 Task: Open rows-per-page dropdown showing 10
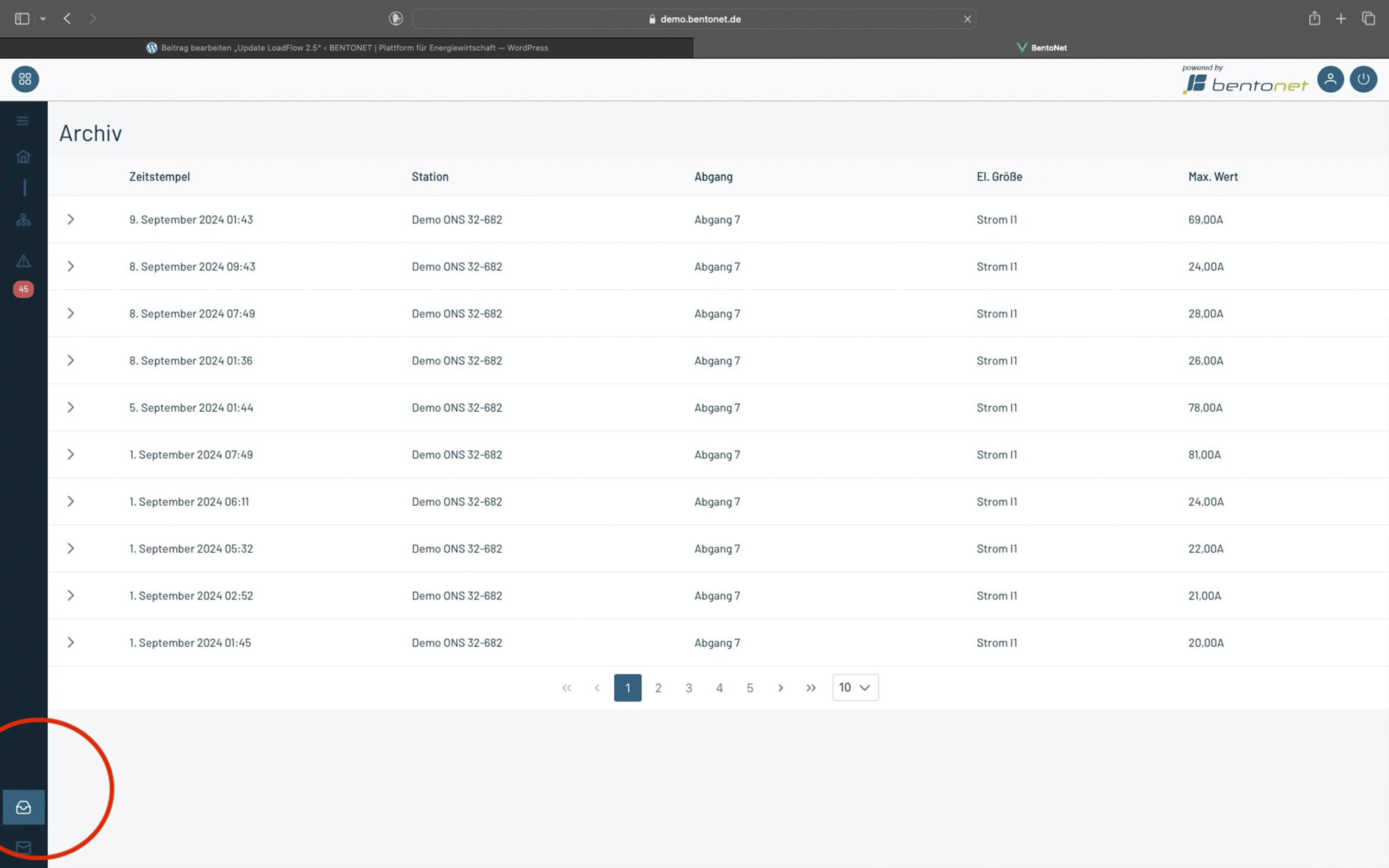click(x=855, y=688)
